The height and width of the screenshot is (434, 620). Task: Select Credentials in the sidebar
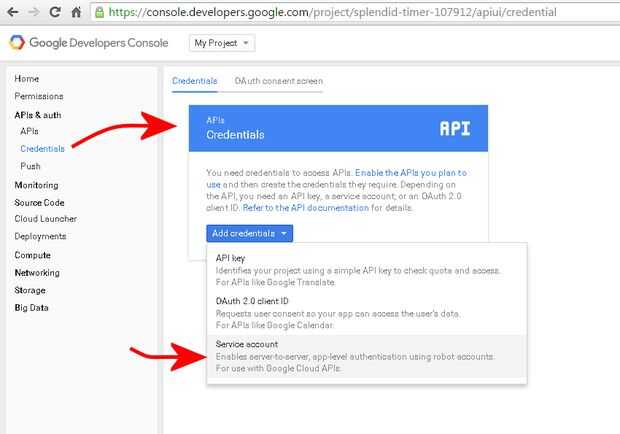point(42,149)
